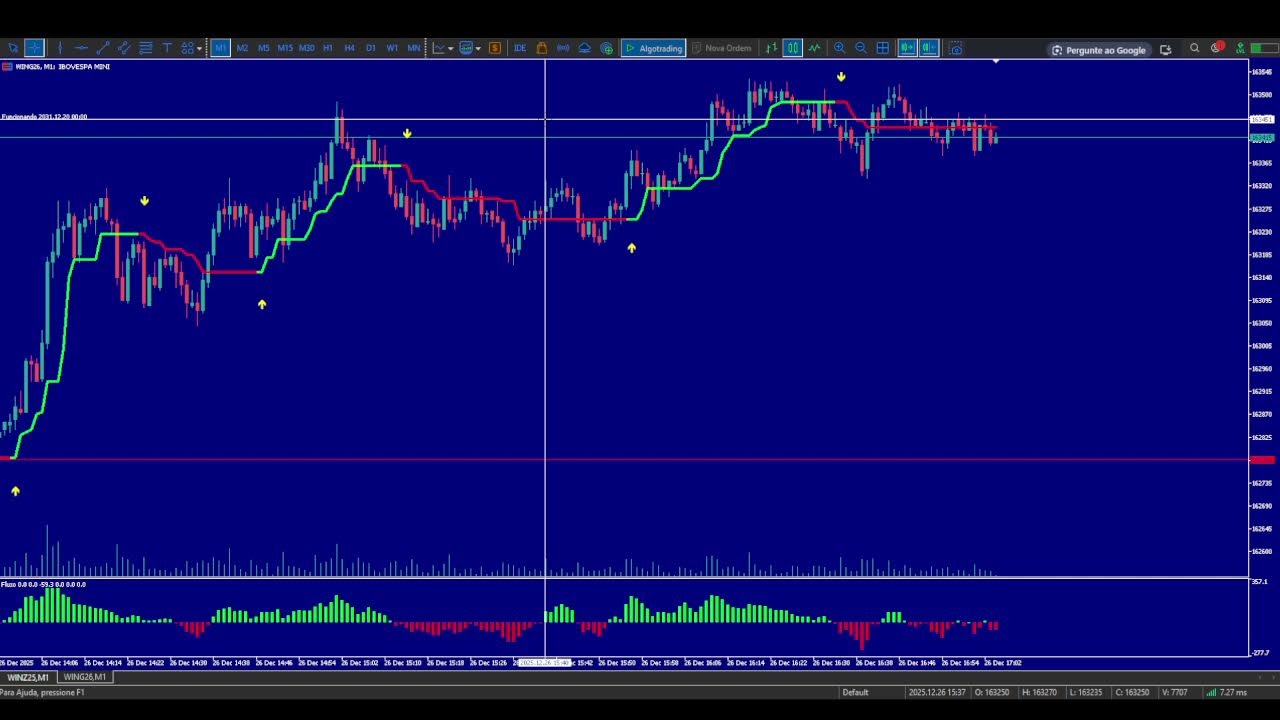Open the notifications icon with red badge
This screenshot has width=1280, height=720.
click(1217, 47)
